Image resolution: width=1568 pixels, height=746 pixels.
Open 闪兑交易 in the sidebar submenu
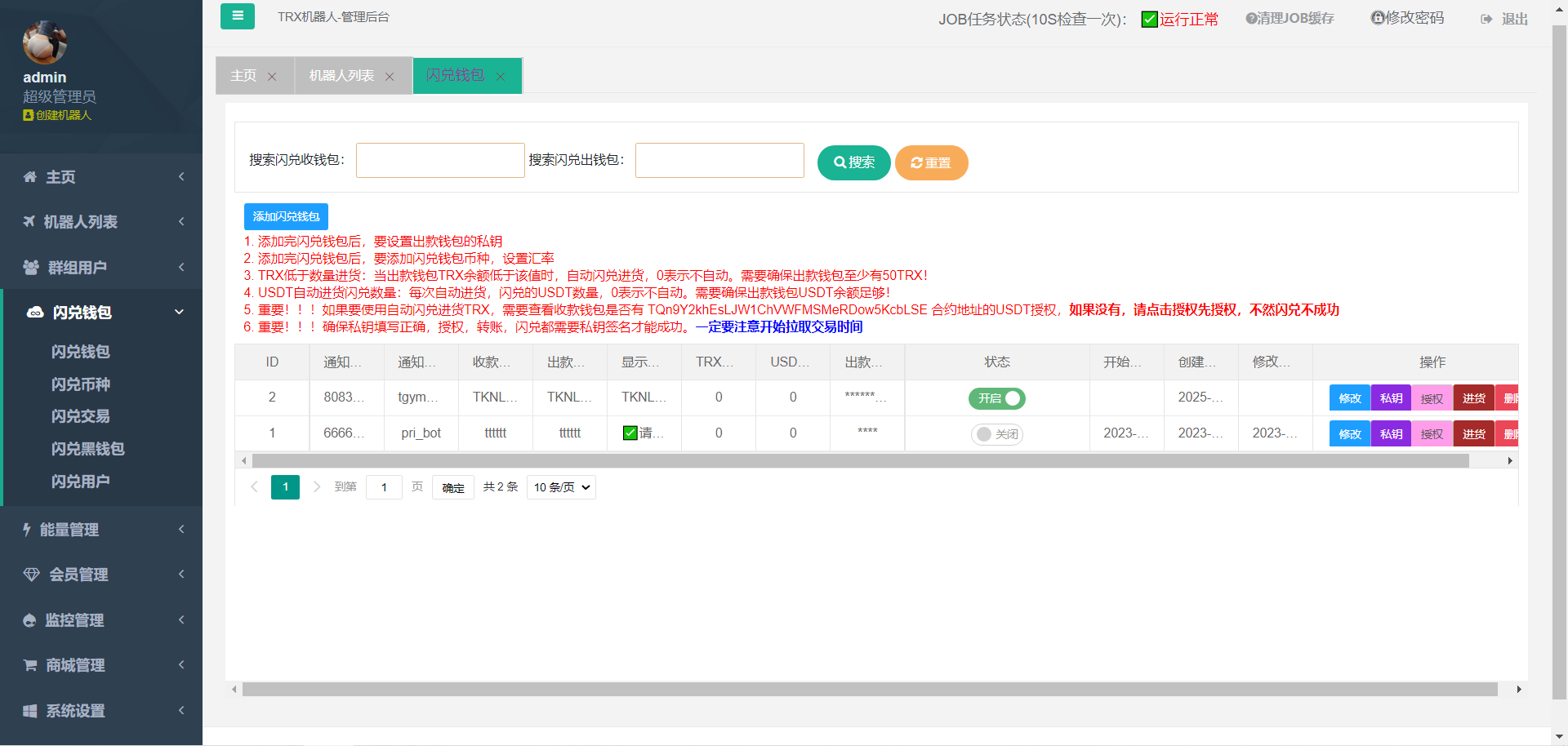(x=80, y=416)
